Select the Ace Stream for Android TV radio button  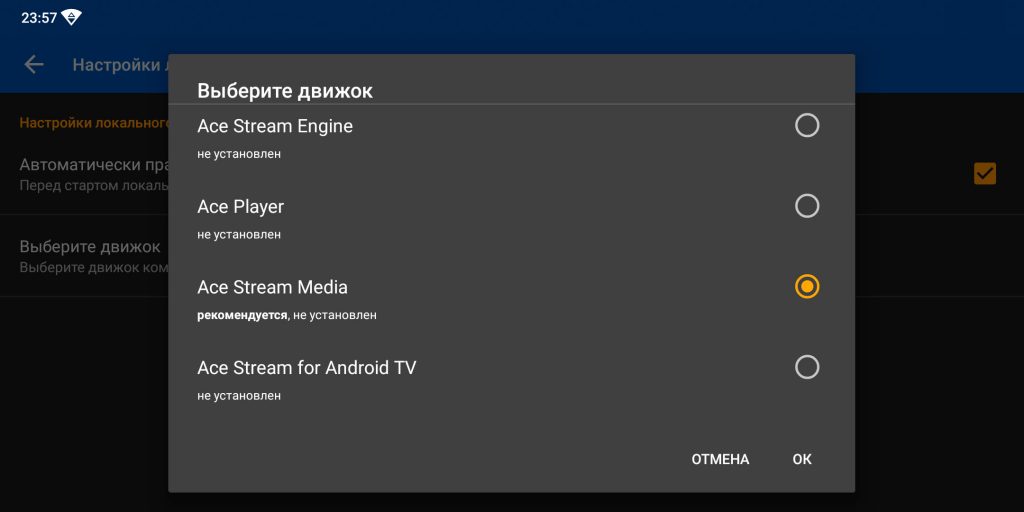(807, 367)
